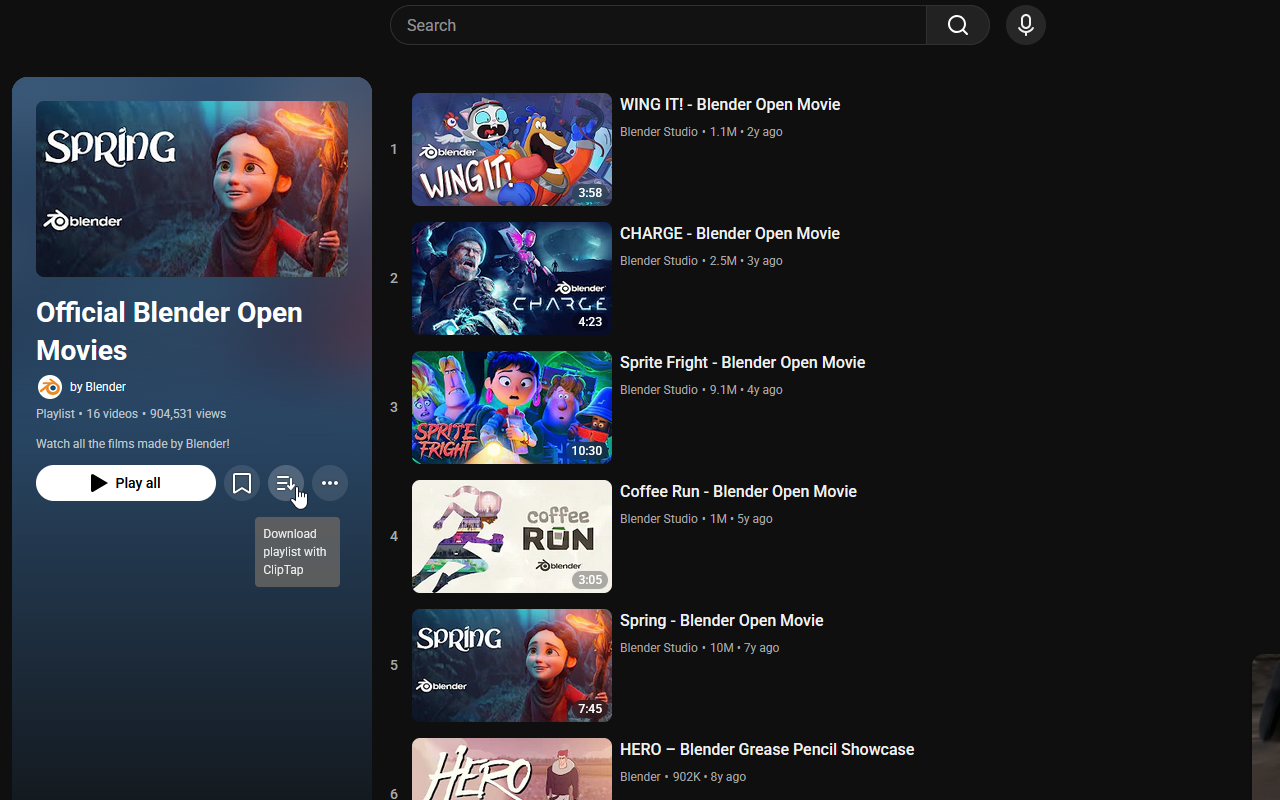The width and height of the screenshot is (1280, 800).
Task: Click Blender channel name under HERO
Action: [x=640, y=777]
